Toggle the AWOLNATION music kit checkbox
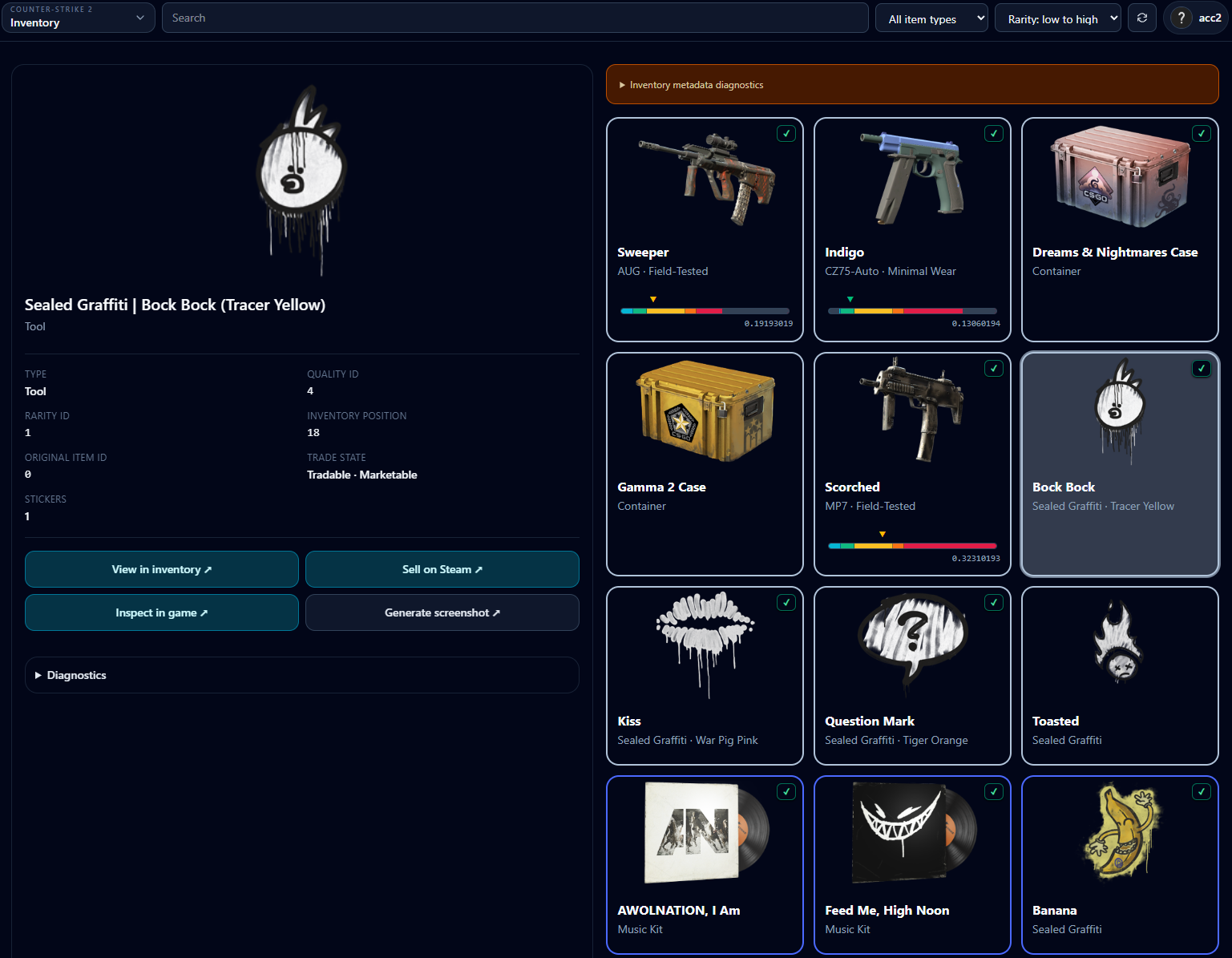This screenshot has width=1232, height=958. 786,792
